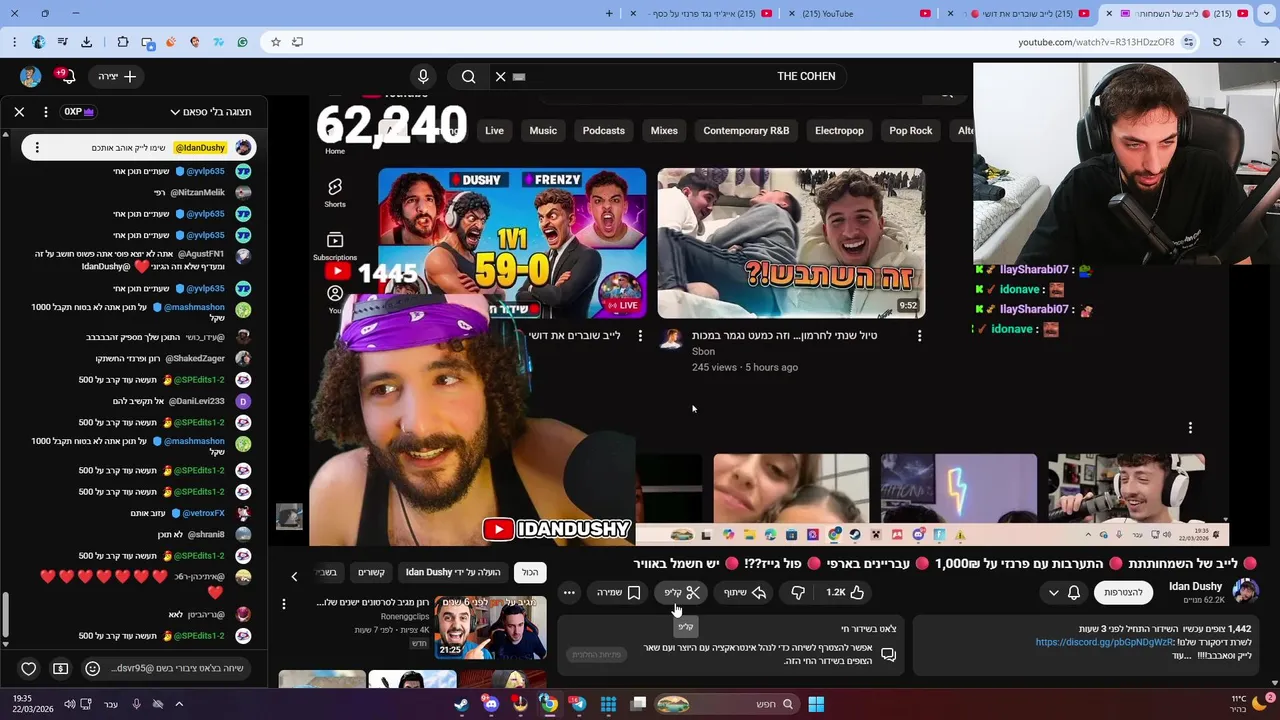Reload the page
1280x720 pixels.
(x=1217, y=42)
